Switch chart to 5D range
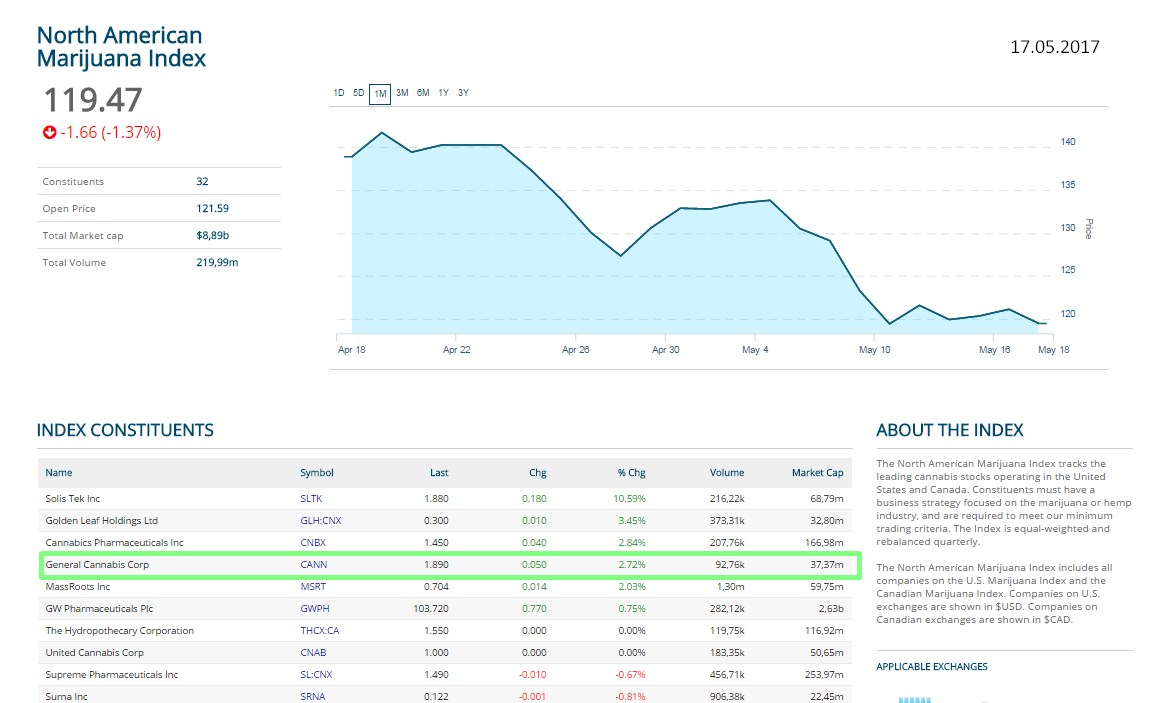Screen dimensions: 1154x703 coord(359,93)
